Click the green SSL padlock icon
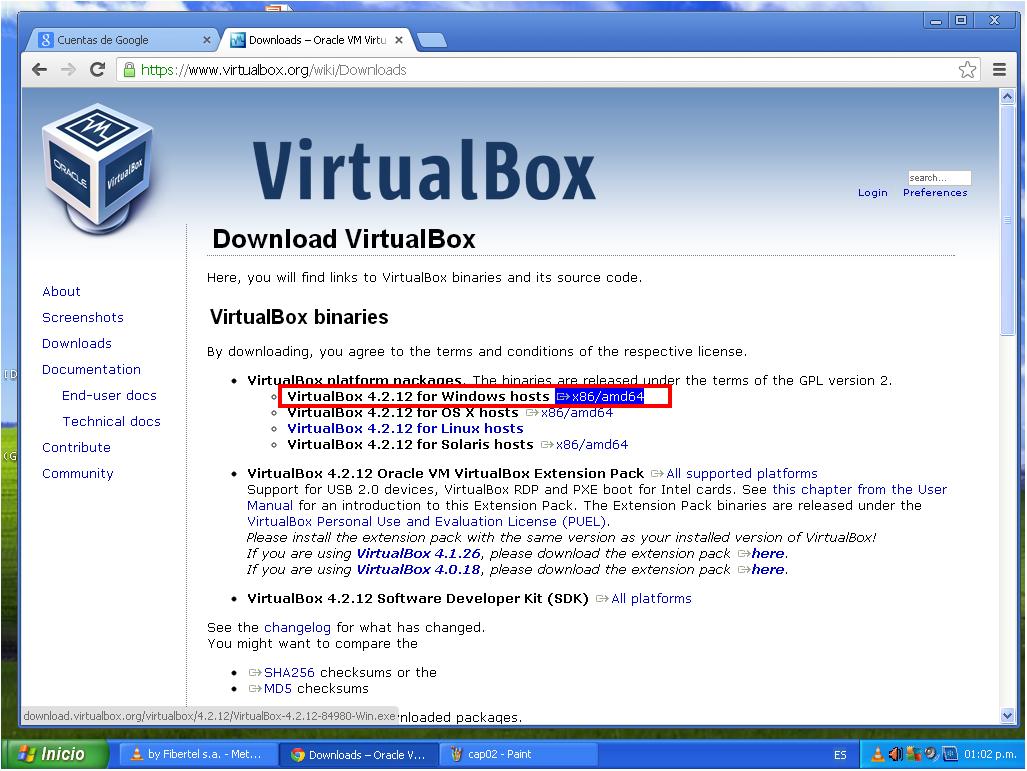 [x=129, y=69]
